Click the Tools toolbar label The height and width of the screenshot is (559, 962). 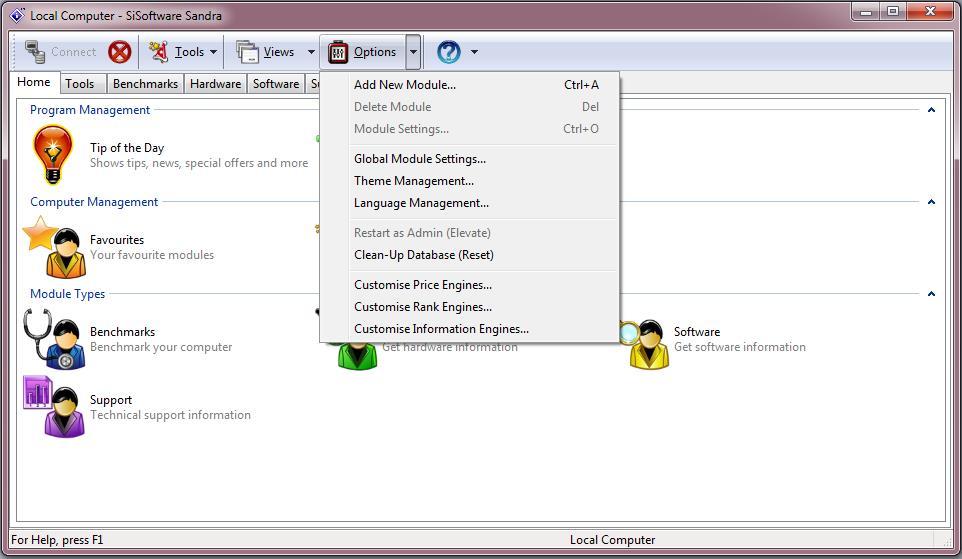(x=189, y=52)
